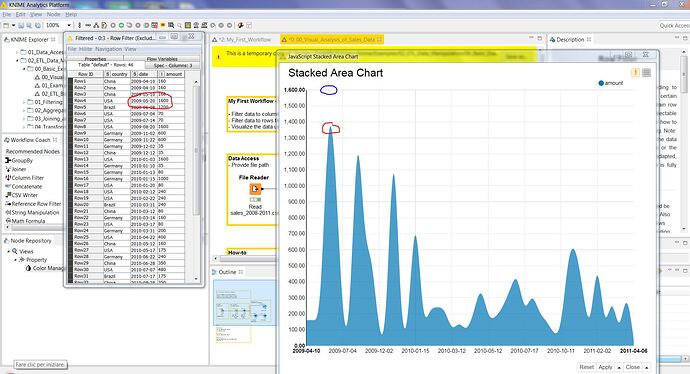
Task: Click the green execute node toolbar icon
Action: (x=121, y=26)
